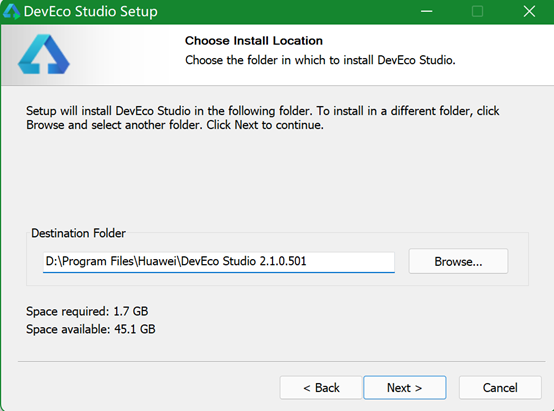Close the setup window with X
554x411 pixels.
(x=529, y=11)
